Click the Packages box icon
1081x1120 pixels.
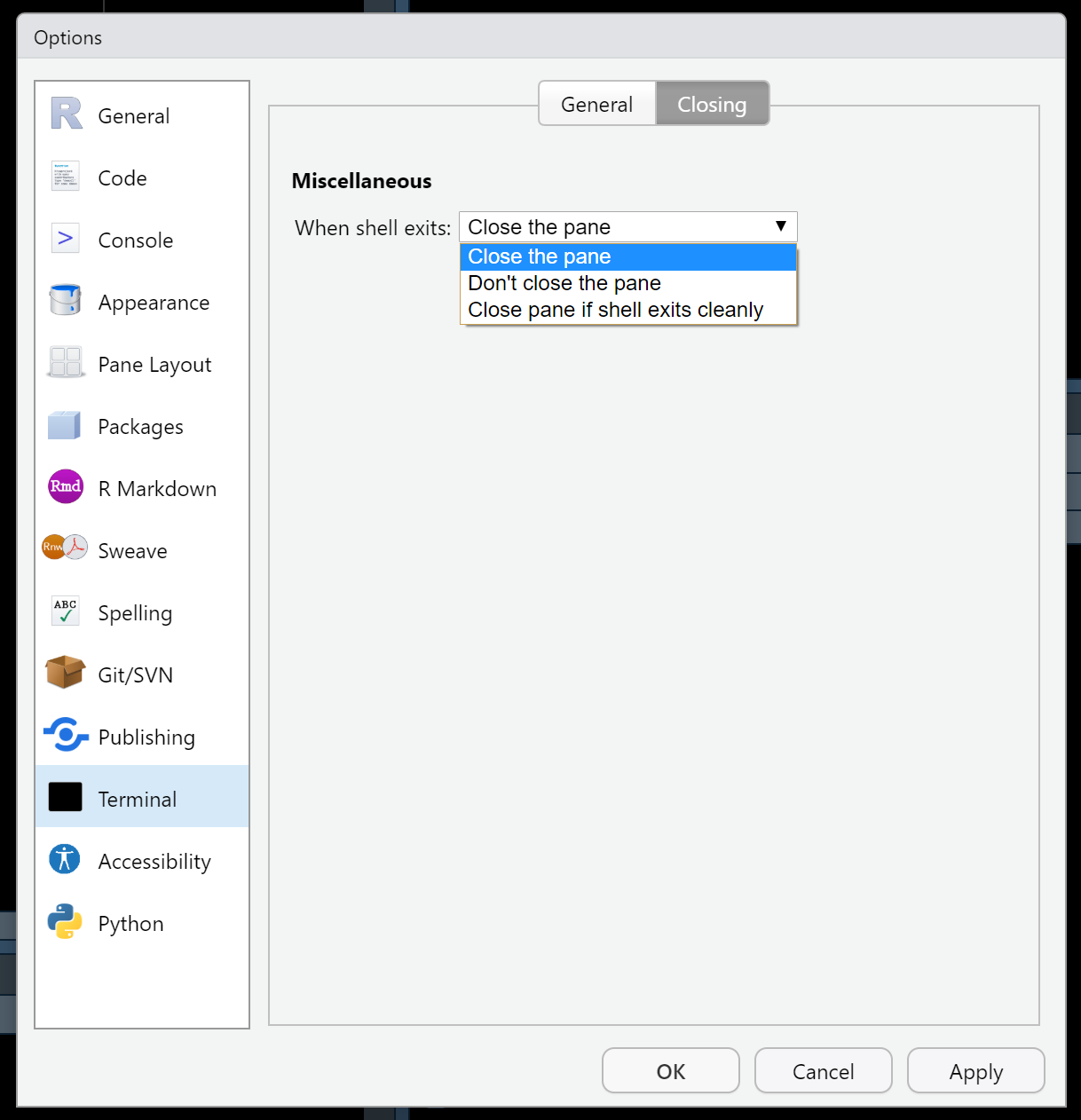point(65,425)
